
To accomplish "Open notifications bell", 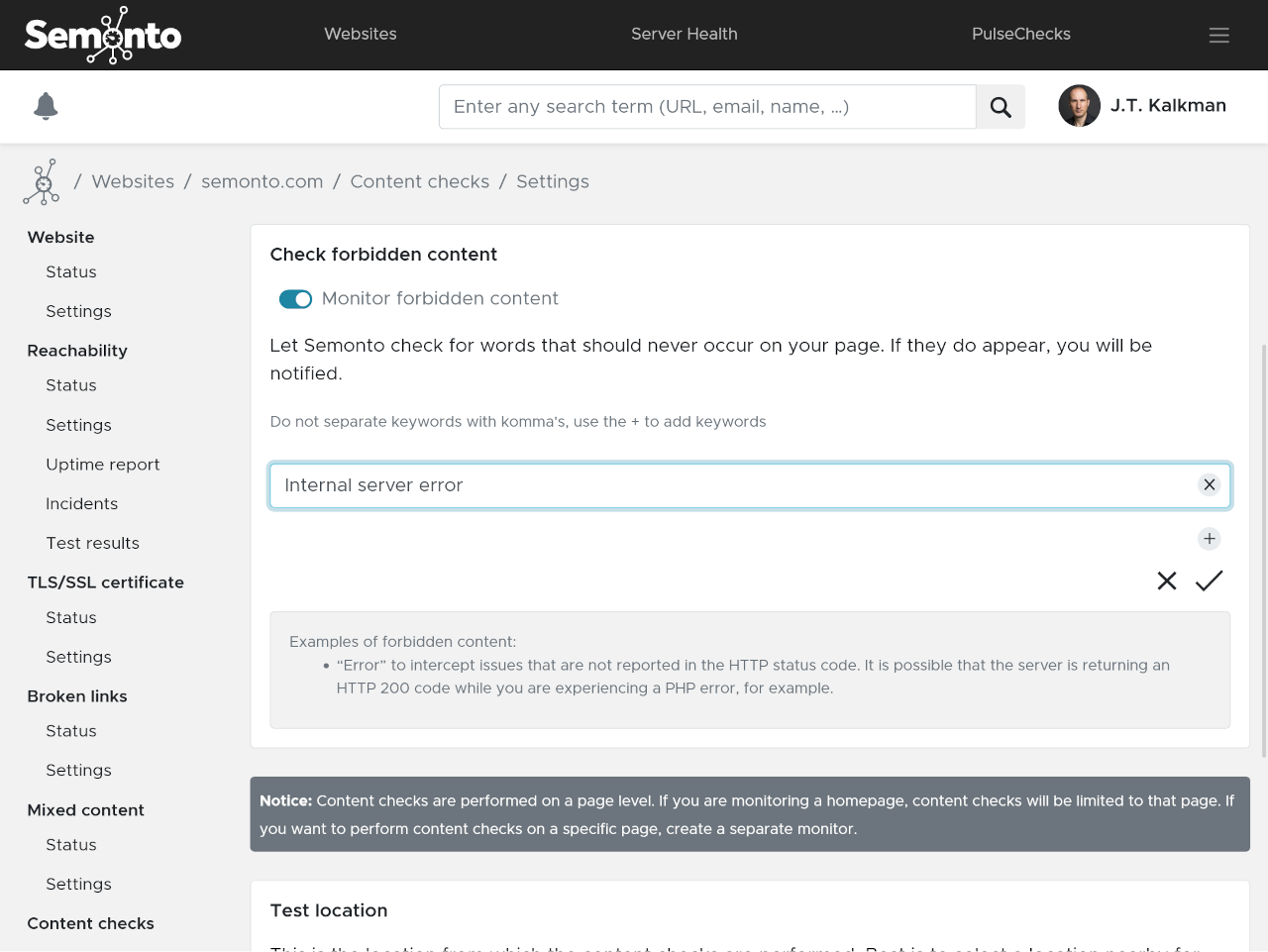I will tap(46, 106).
